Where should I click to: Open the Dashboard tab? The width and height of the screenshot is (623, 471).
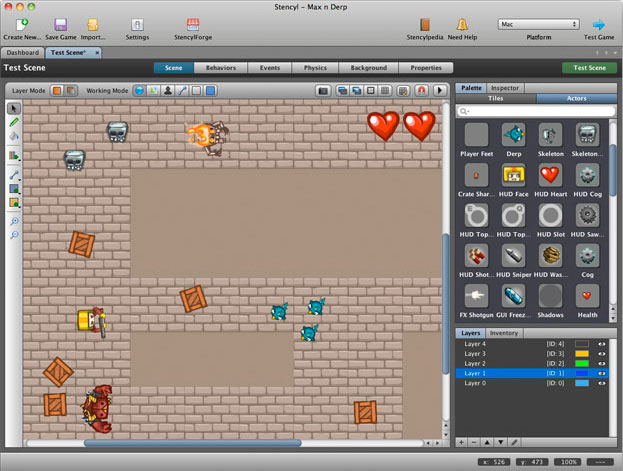[x=22, y=51]
